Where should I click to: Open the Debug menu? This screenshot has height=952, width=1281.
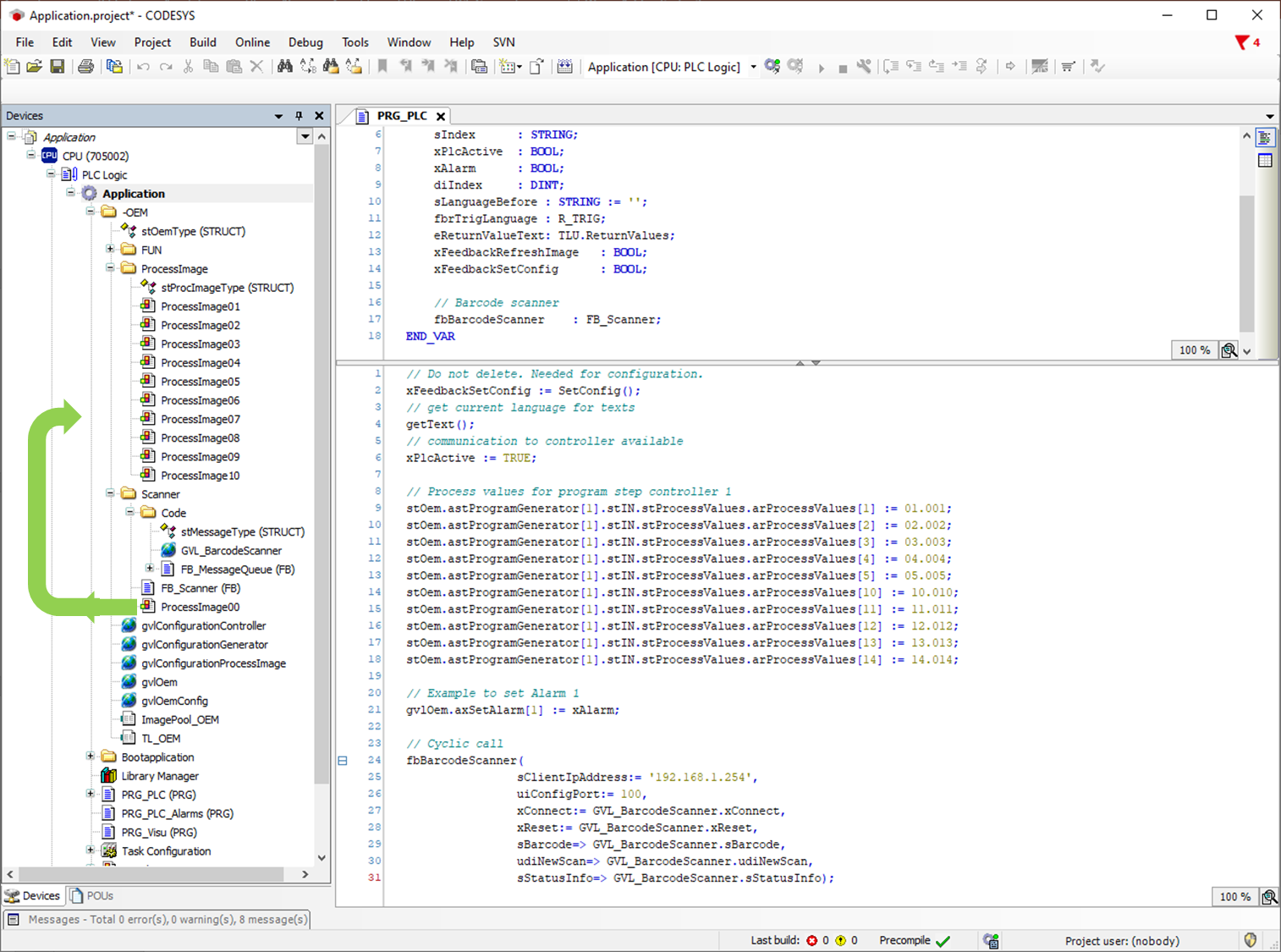[x=305, y=42]
